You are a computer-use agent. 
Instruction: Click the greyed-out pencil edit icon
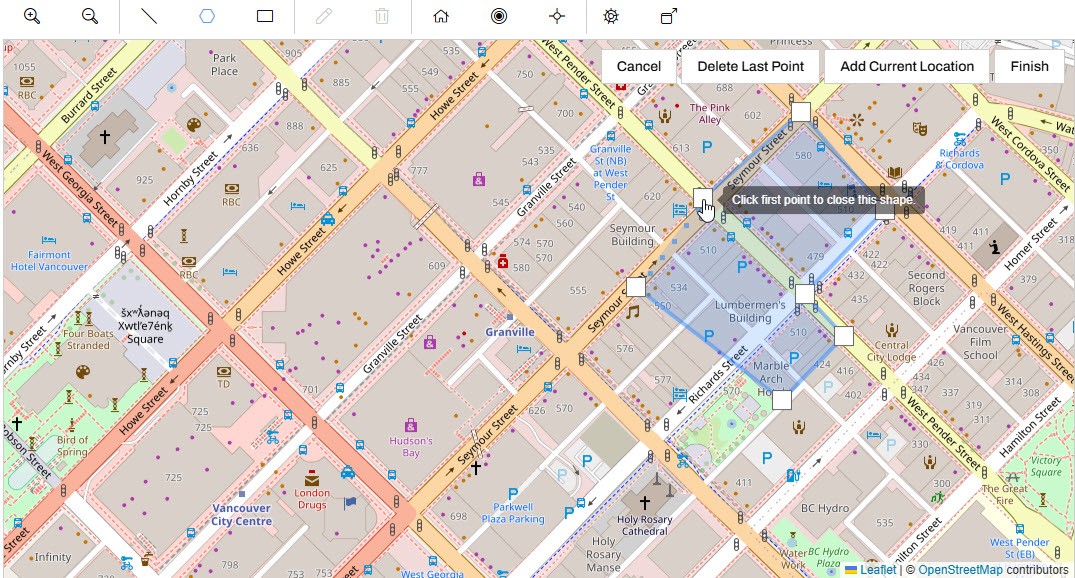(323, 17)
